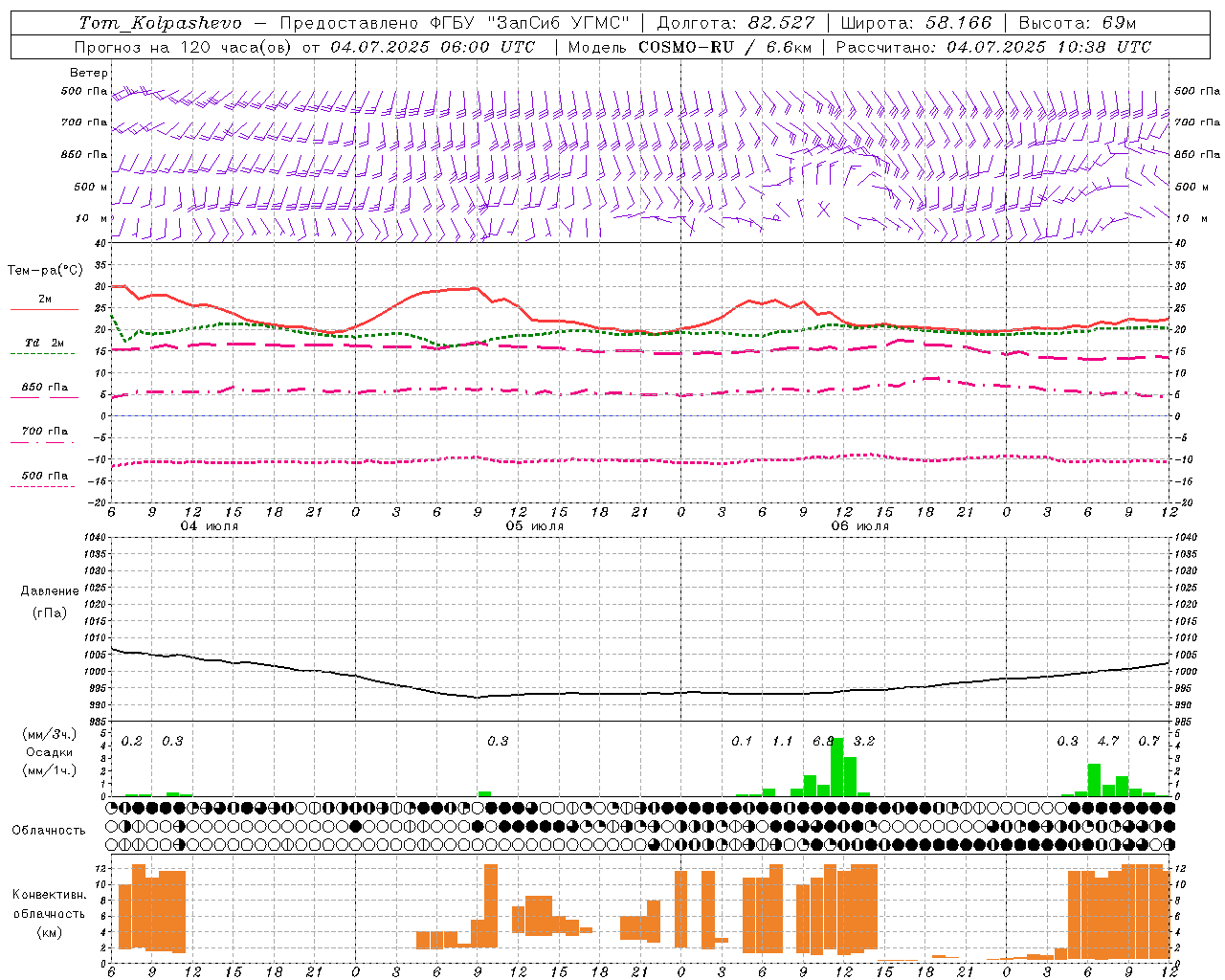Click the latitude value Широта: 58.166
1225x980 pixels.
coord(917,23)
